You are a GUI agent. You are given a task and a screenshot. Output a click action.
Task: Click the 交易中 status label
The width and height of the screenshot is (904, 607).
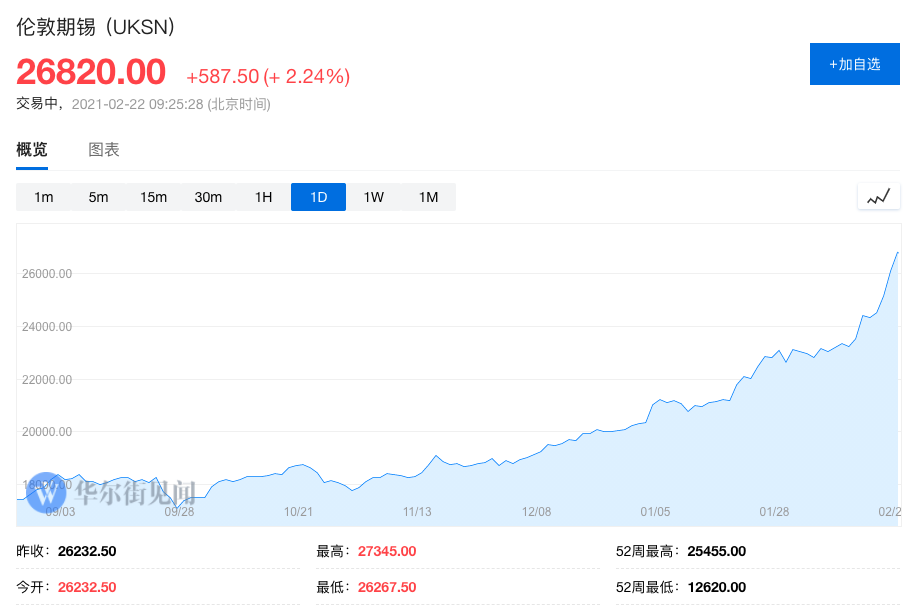pyautogui.click(x=37, y=104)
